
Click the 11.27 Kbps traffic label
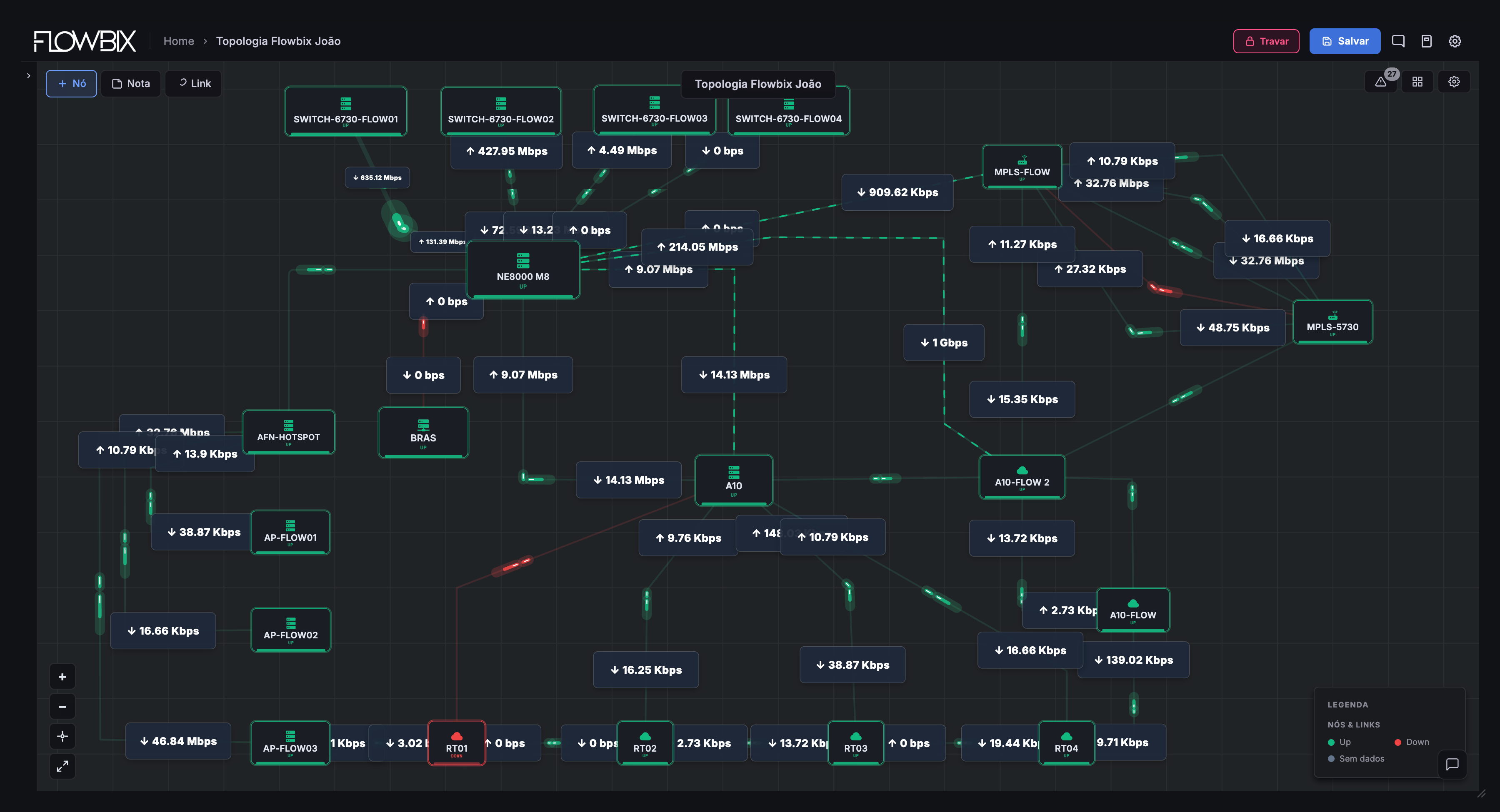click(1022, 245)
